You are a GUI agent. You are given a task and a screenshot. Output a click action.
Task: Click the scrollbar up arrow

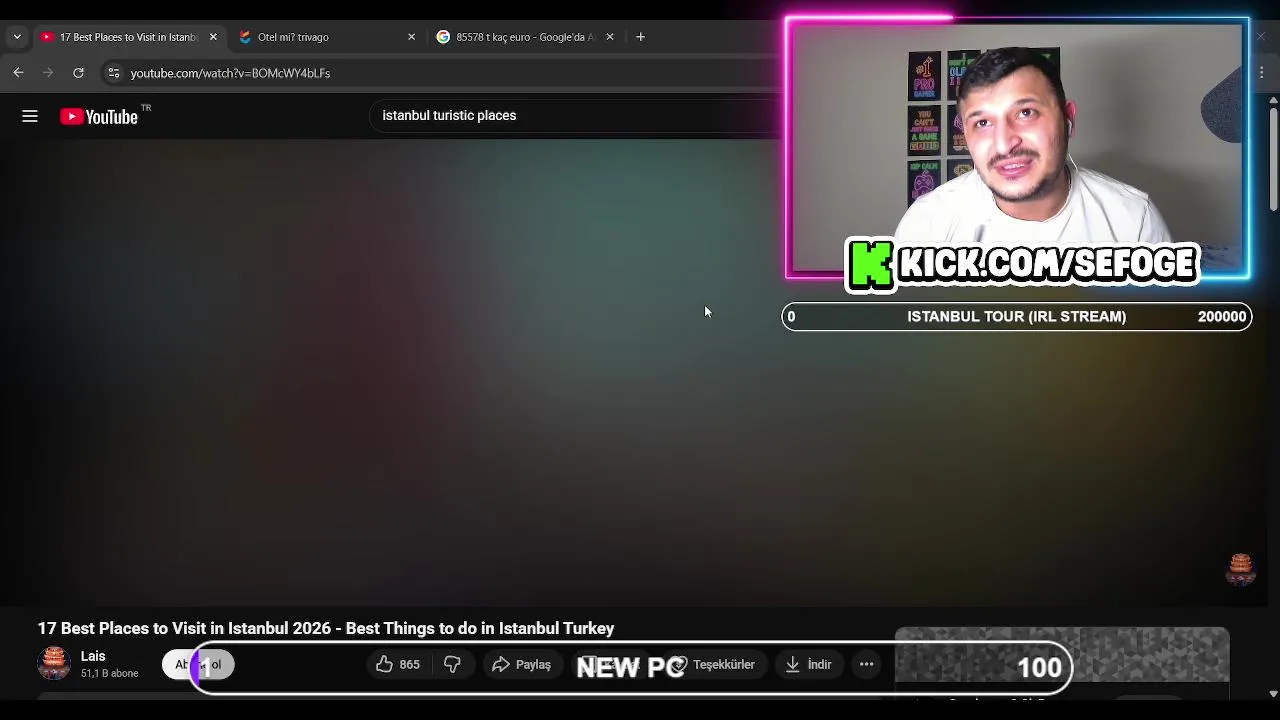pyautogui.click(x=1273, y=100)
